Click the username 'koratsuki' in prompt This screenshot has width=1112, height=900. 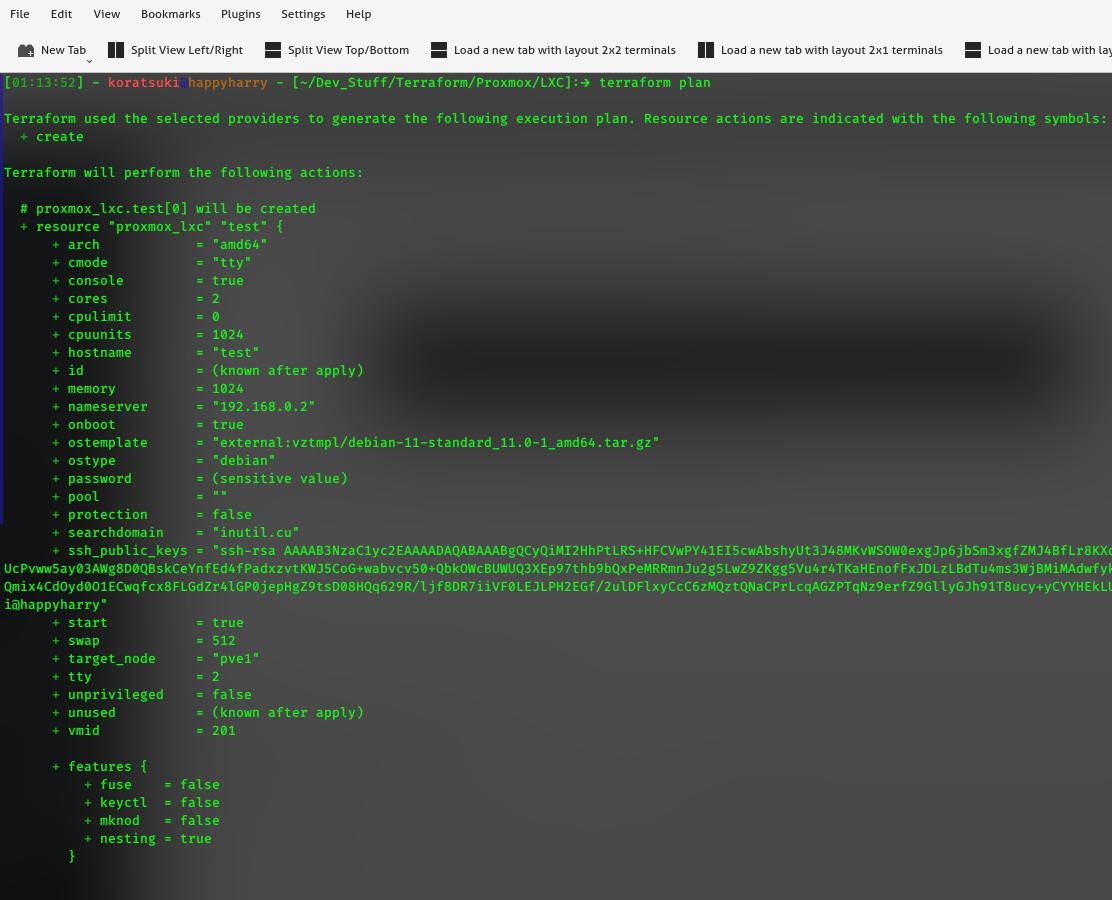(143, 83)
